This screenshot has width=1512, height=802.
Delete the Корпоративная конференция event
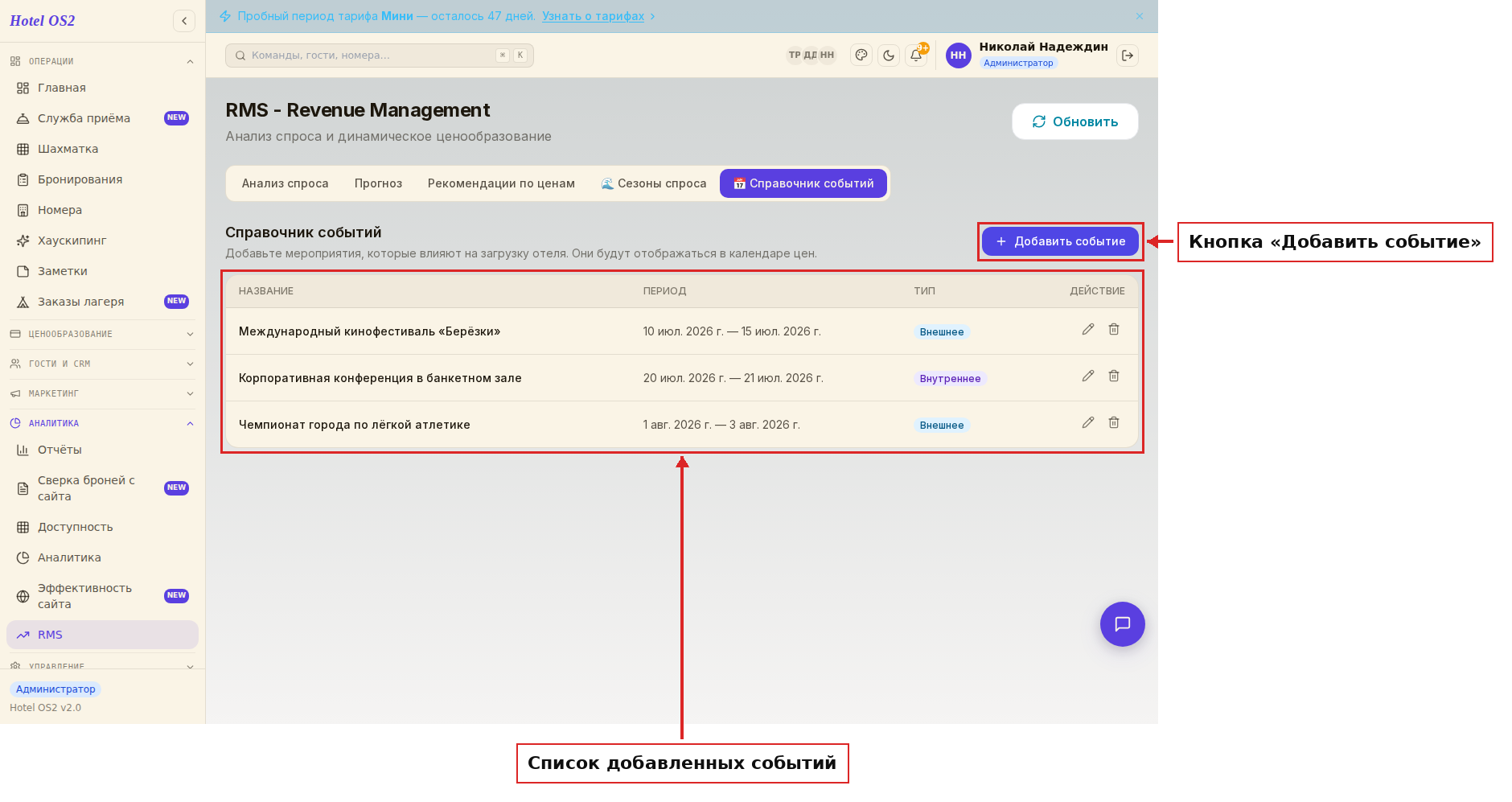1114,376
